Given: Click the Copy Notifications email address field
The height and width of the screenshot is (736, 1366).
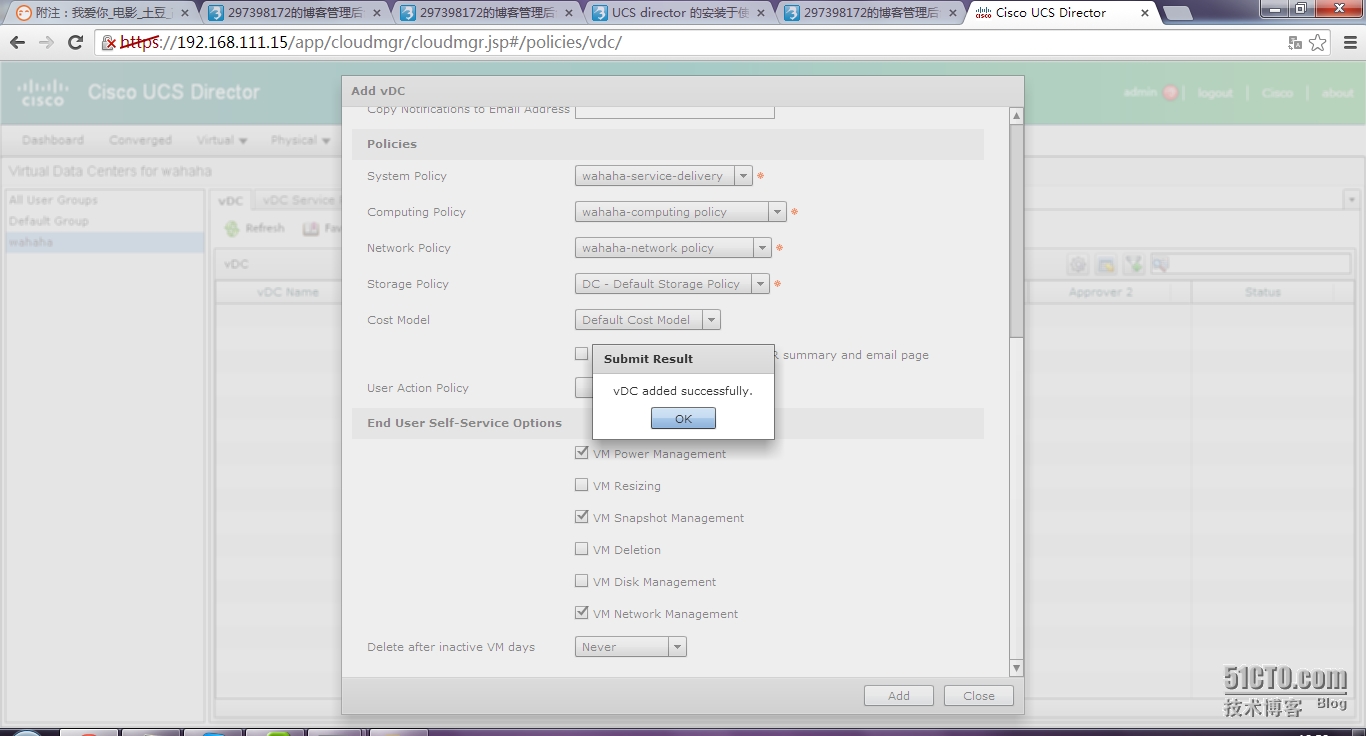Looking at the screenshot, I should point(675,110).
